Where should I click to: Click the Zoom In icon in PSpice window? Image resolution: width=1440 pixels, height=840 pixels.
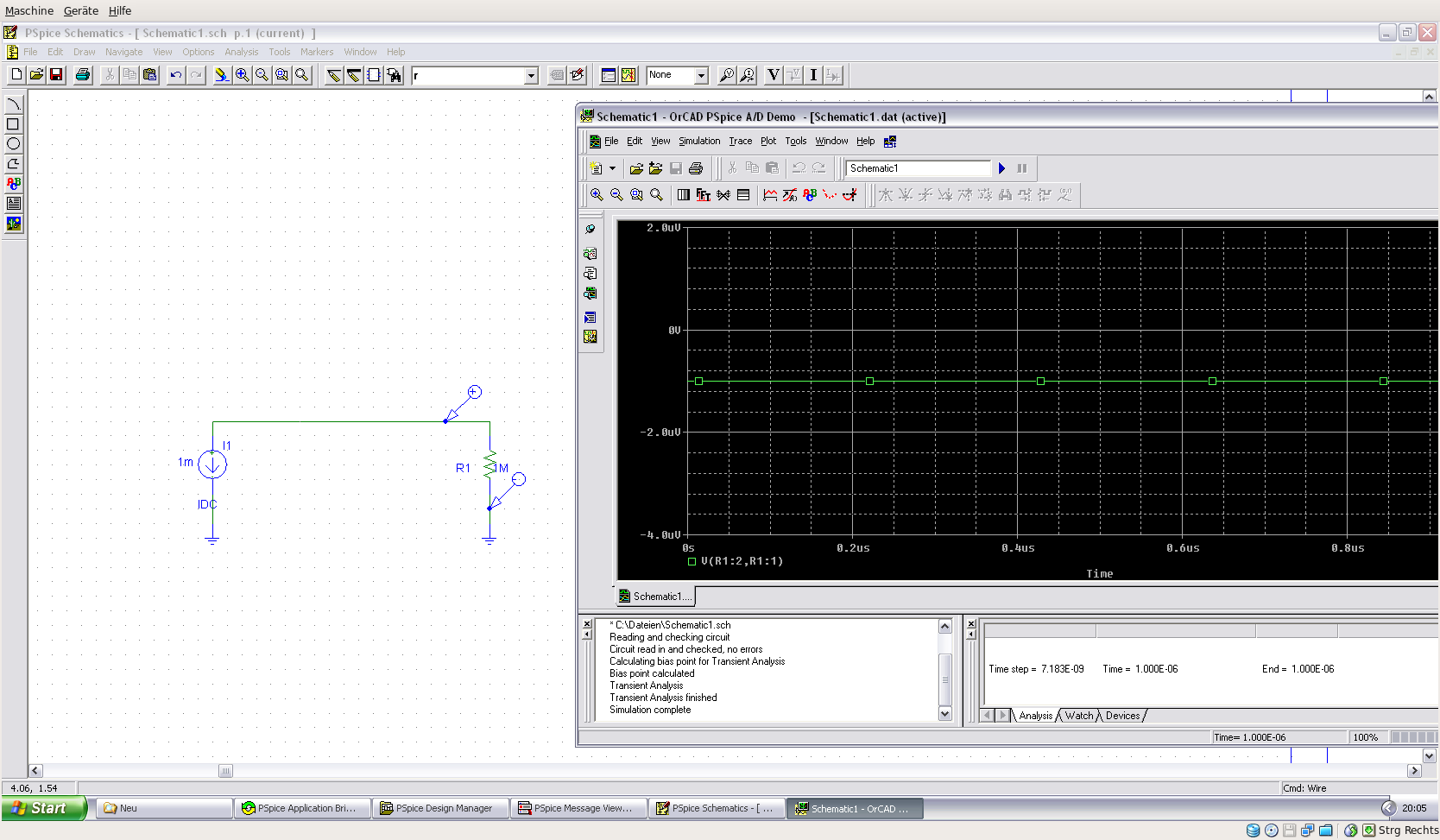[x=597, y=195]
